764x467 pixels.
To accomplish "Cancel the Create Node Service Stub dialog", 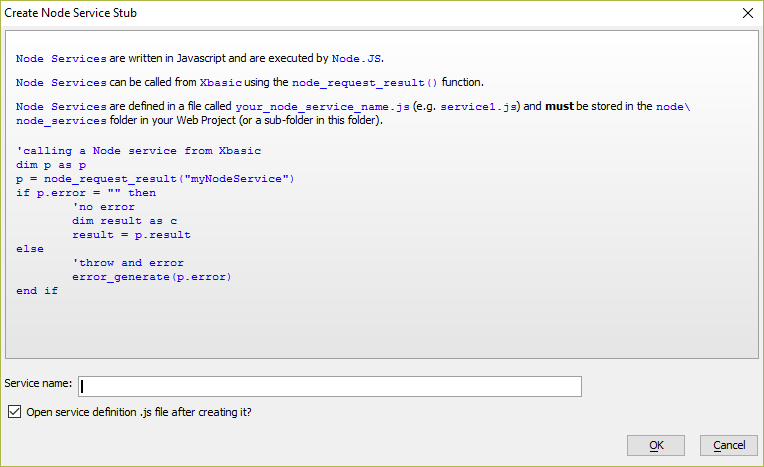I will coord(729,446).
